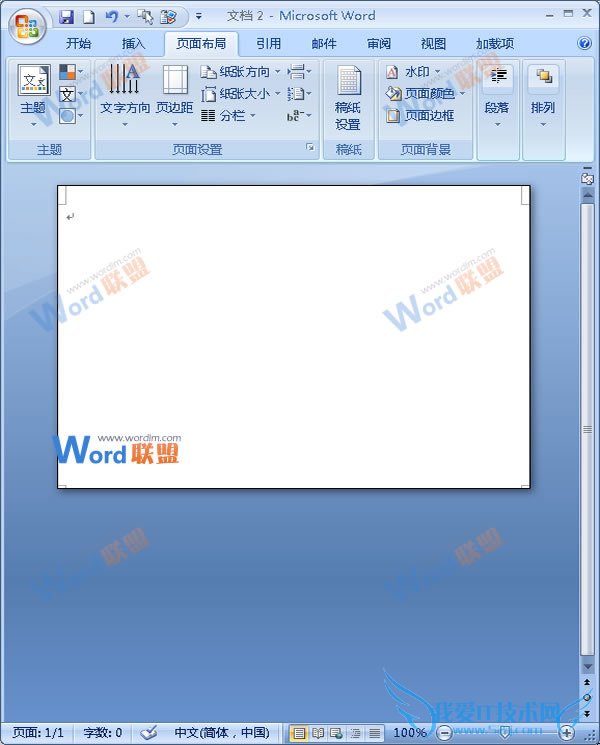Click 页面: 1/1 in status bar

(38, 733)
